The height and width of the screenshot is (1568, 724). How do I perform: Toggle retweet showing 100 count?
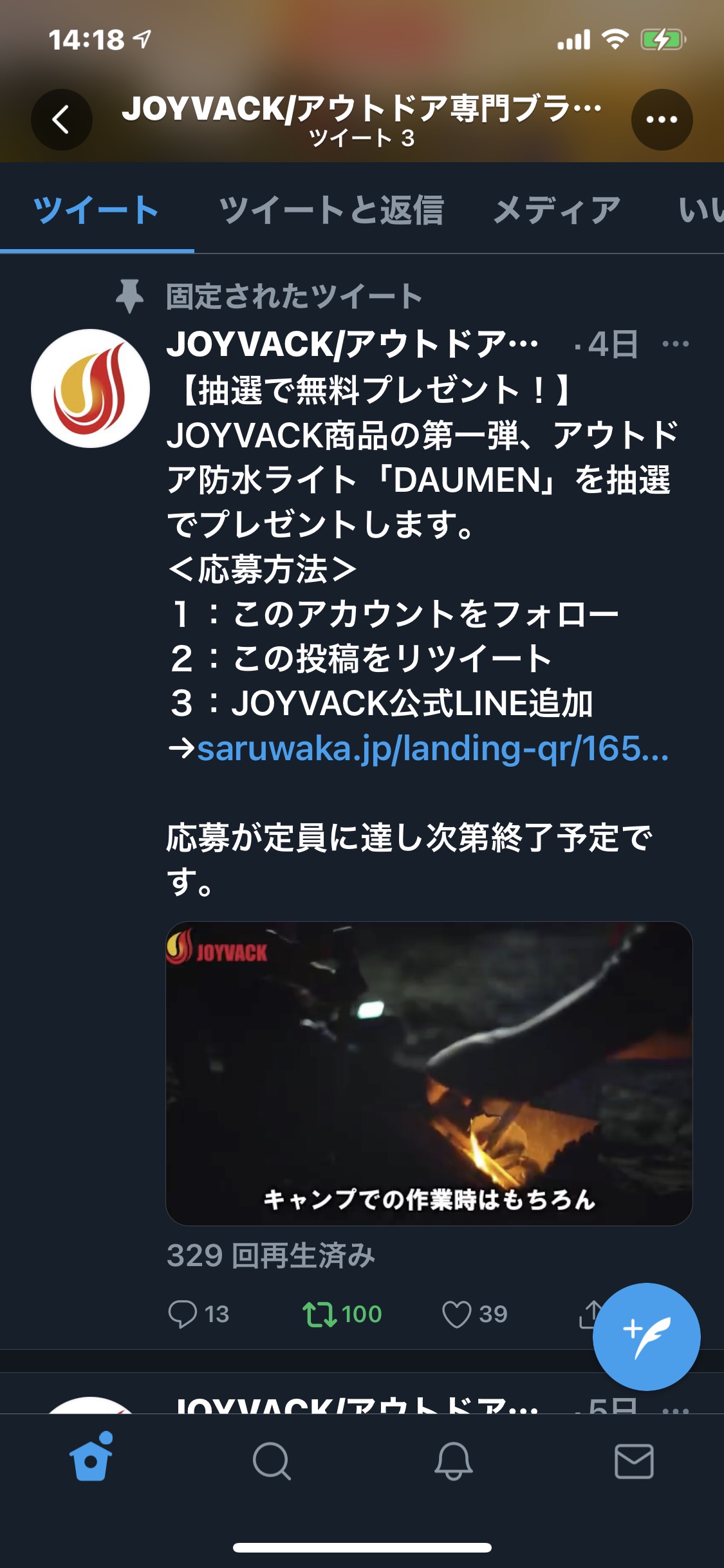(342, 1314)
